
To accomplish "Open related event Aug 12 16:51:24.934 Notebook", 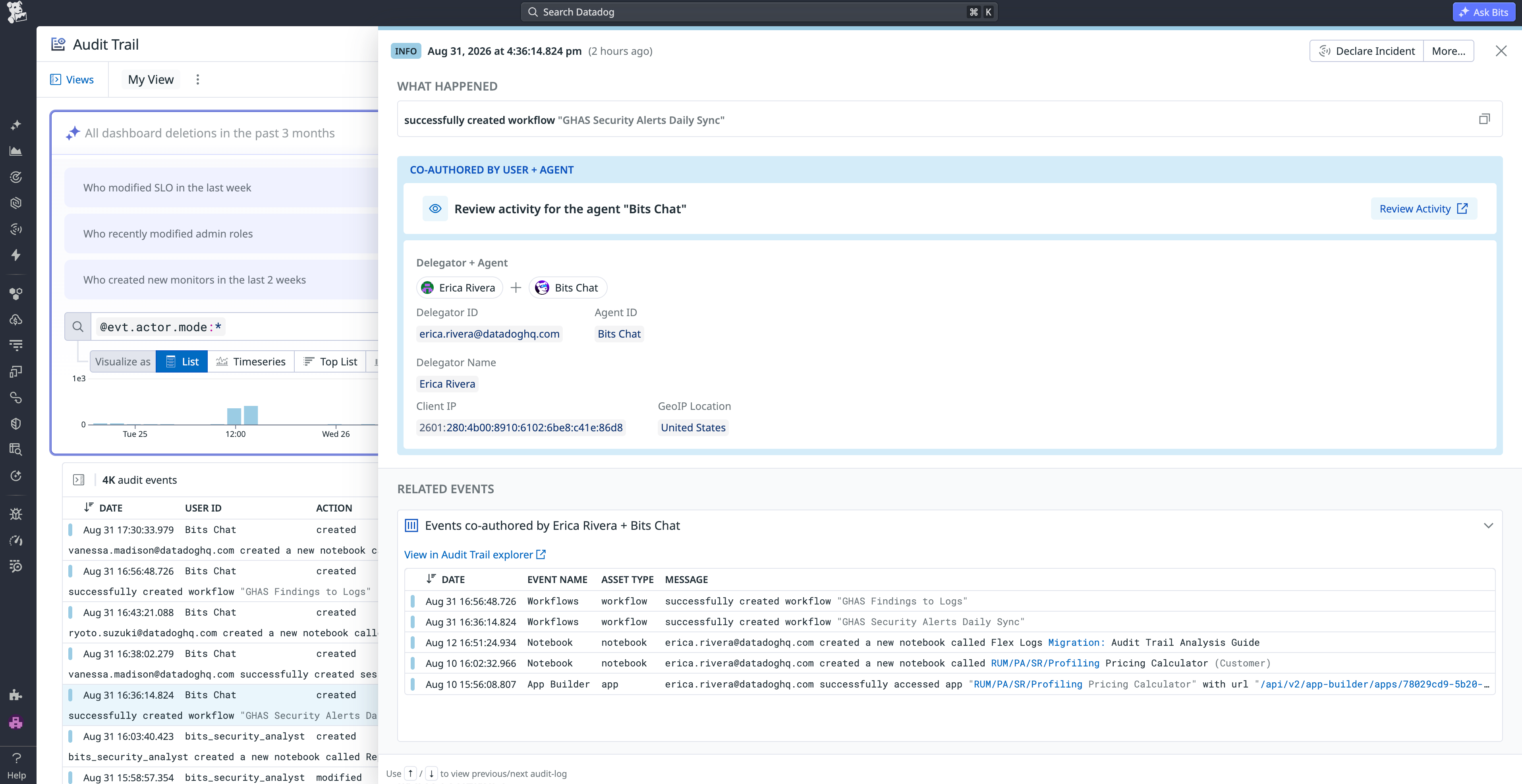I will coord(950,642).
